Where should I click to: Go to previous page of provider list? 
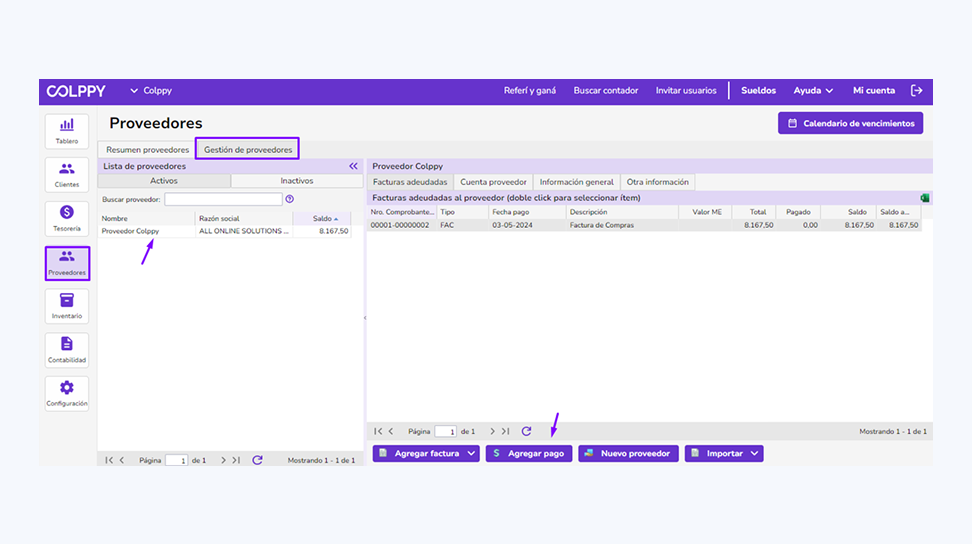[x=122, y=460]
